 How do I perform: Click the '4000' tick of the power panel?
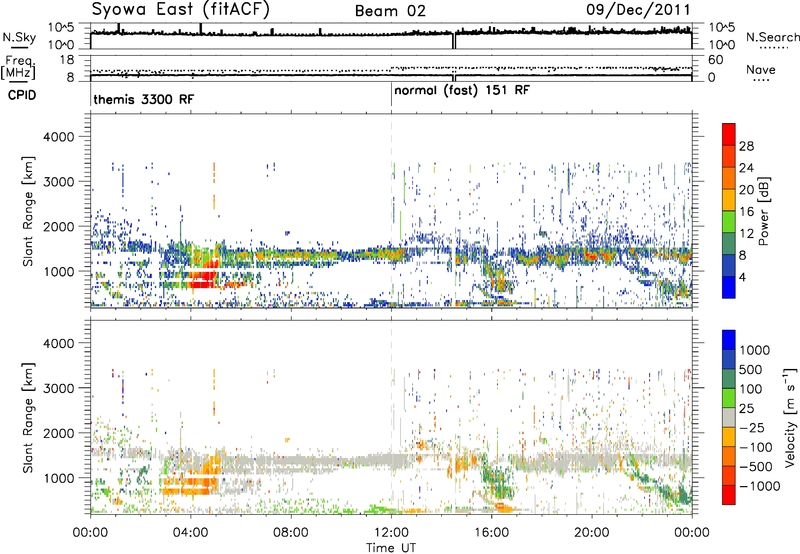pyautogui.click(x=58, y=137)
